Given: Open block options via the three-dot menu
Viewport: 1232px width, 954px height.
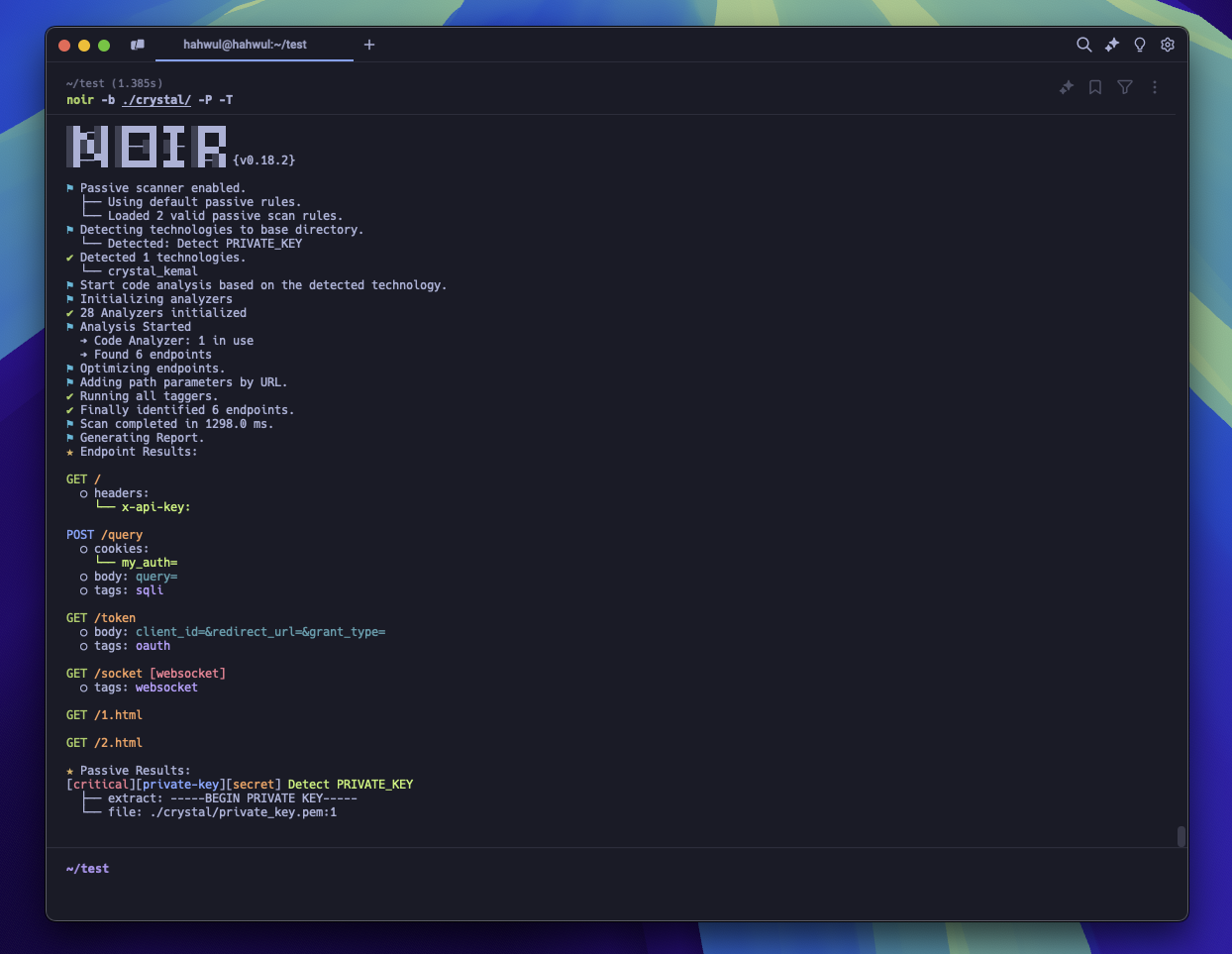Looking at the screenshot, I should point(1154,87).
